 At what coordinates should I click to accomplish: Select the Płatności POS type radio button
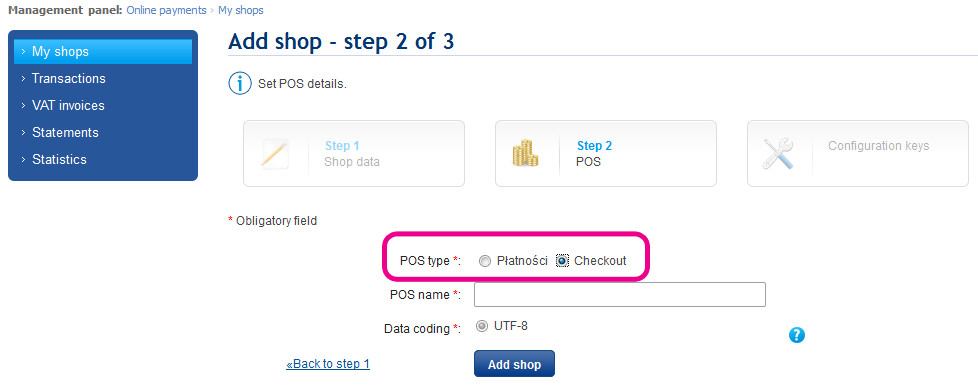(485, 261)
